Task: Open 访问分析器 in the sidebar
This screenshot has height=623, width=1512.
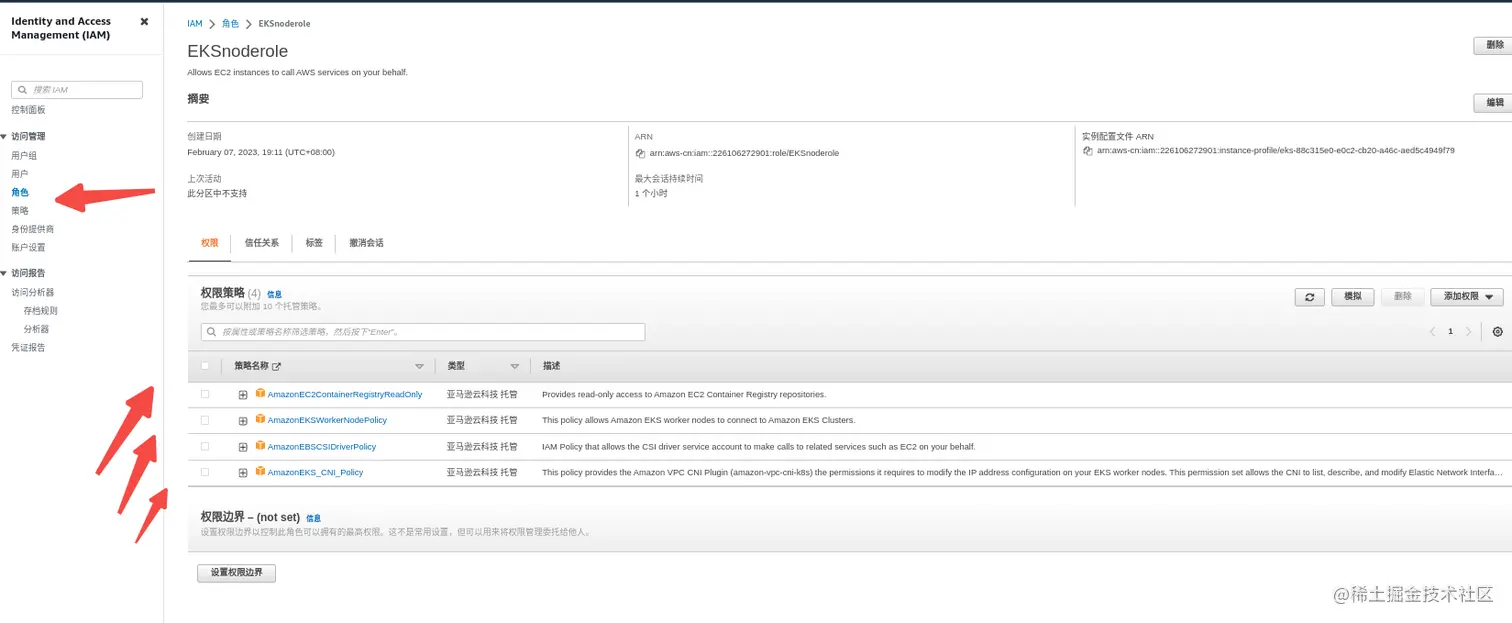Action: pos(32,293)
